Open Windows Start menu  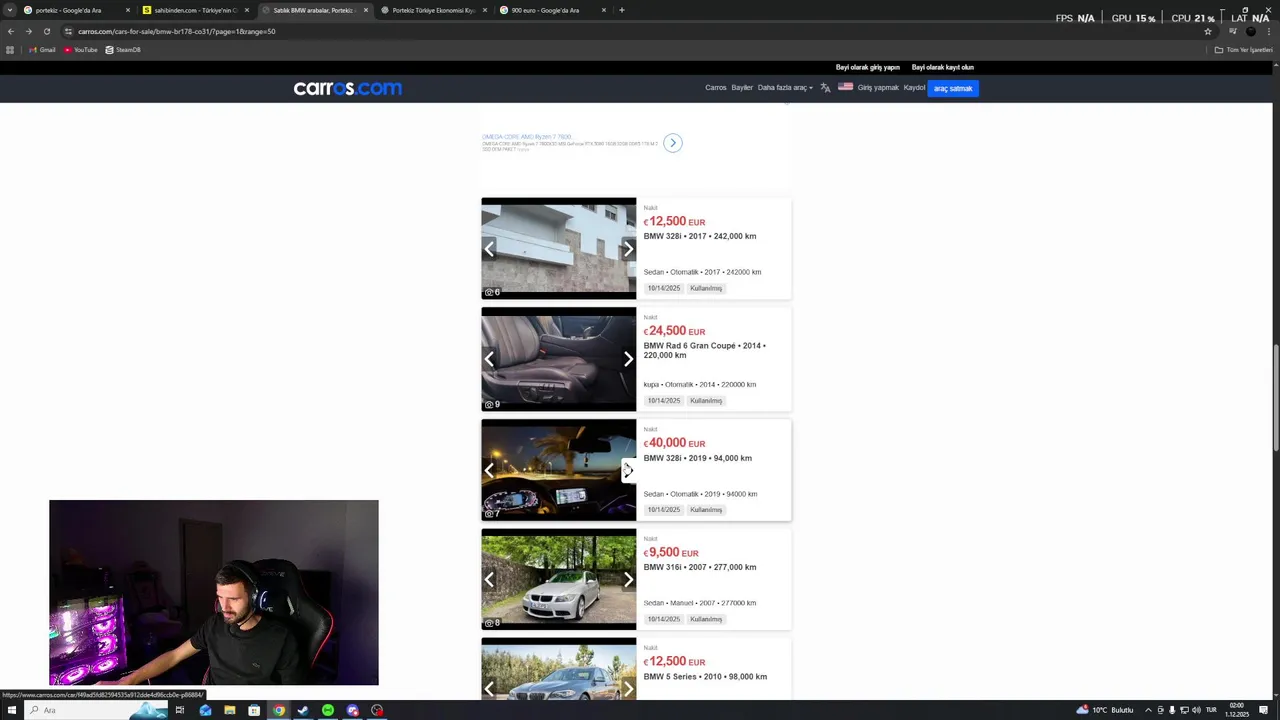pos(12,710)
